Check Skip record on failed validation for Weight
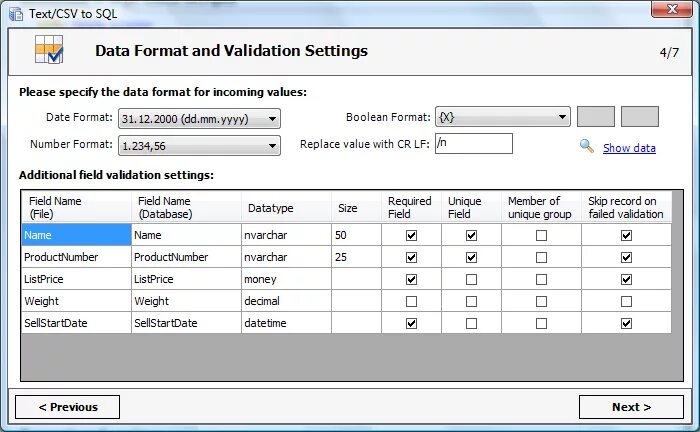700x432 pixels. click(626, 301)
